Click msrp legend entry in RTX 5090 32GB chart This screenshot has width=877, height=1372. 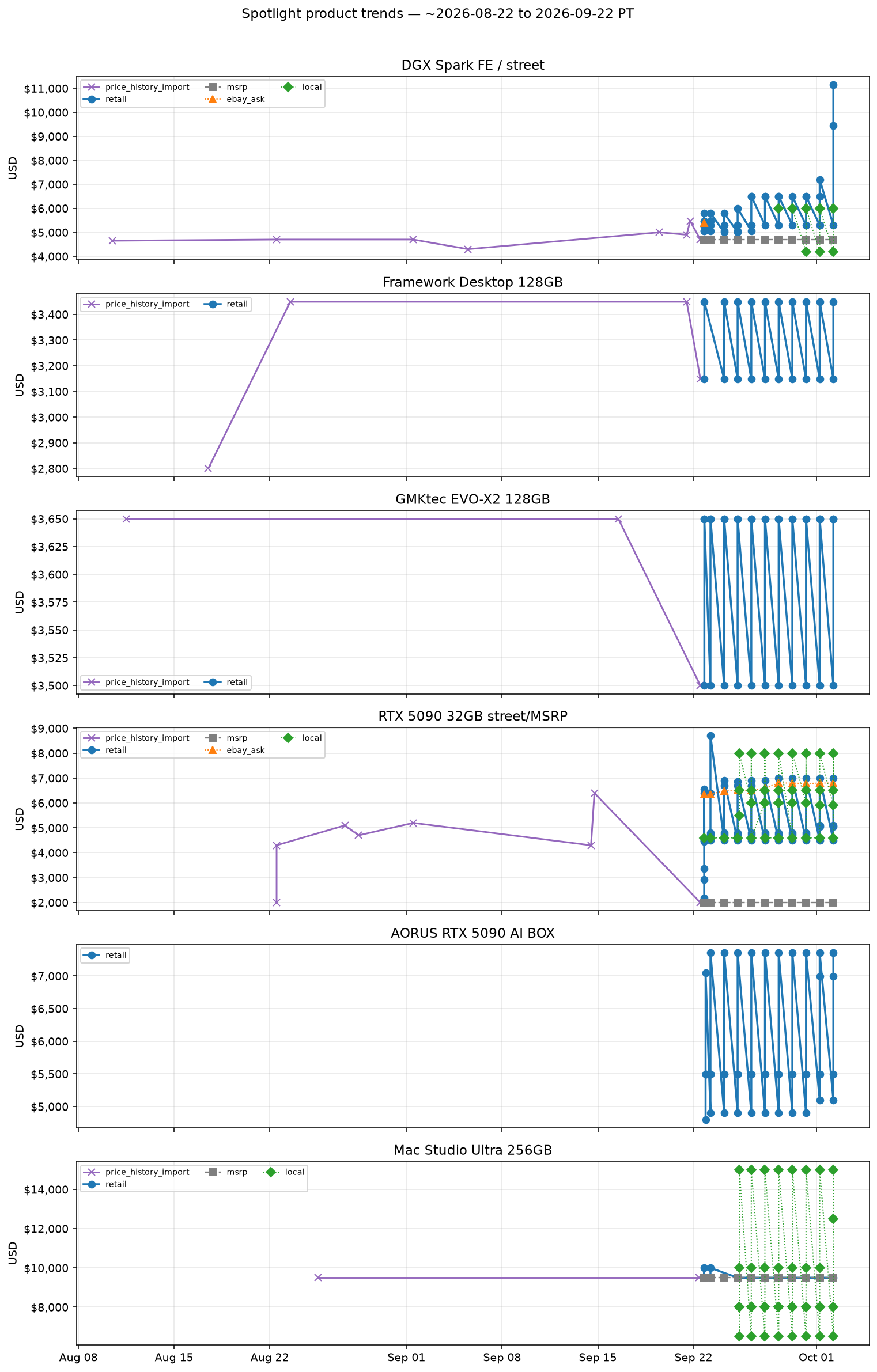pyautogui.click(x=226, y=738)
